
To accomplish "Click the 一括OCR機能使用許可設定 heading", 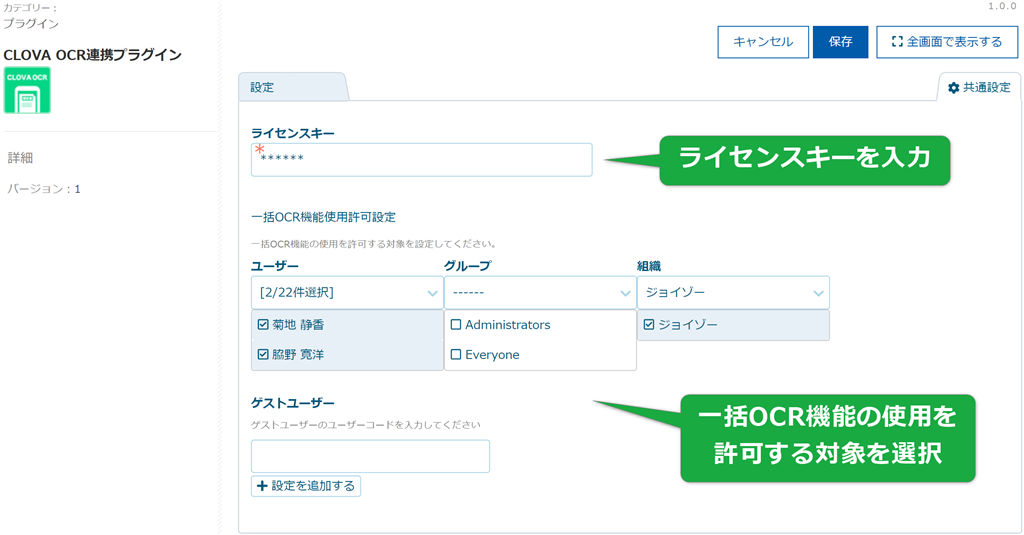I will point(323,217).
